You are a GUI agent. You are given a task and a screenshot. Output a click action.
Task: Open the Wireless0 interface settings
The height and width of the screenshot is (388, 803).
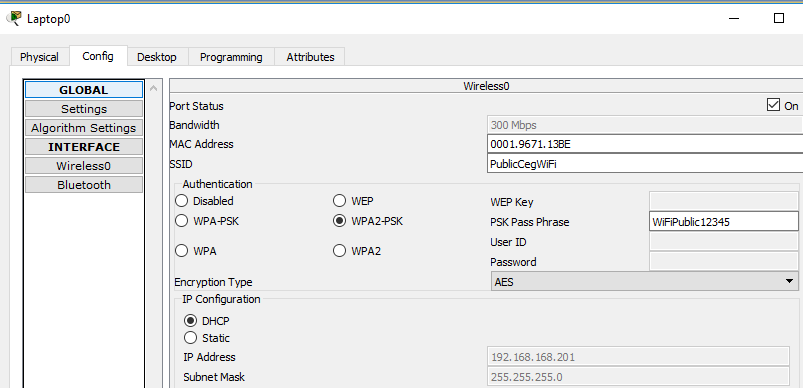(84, 166)
